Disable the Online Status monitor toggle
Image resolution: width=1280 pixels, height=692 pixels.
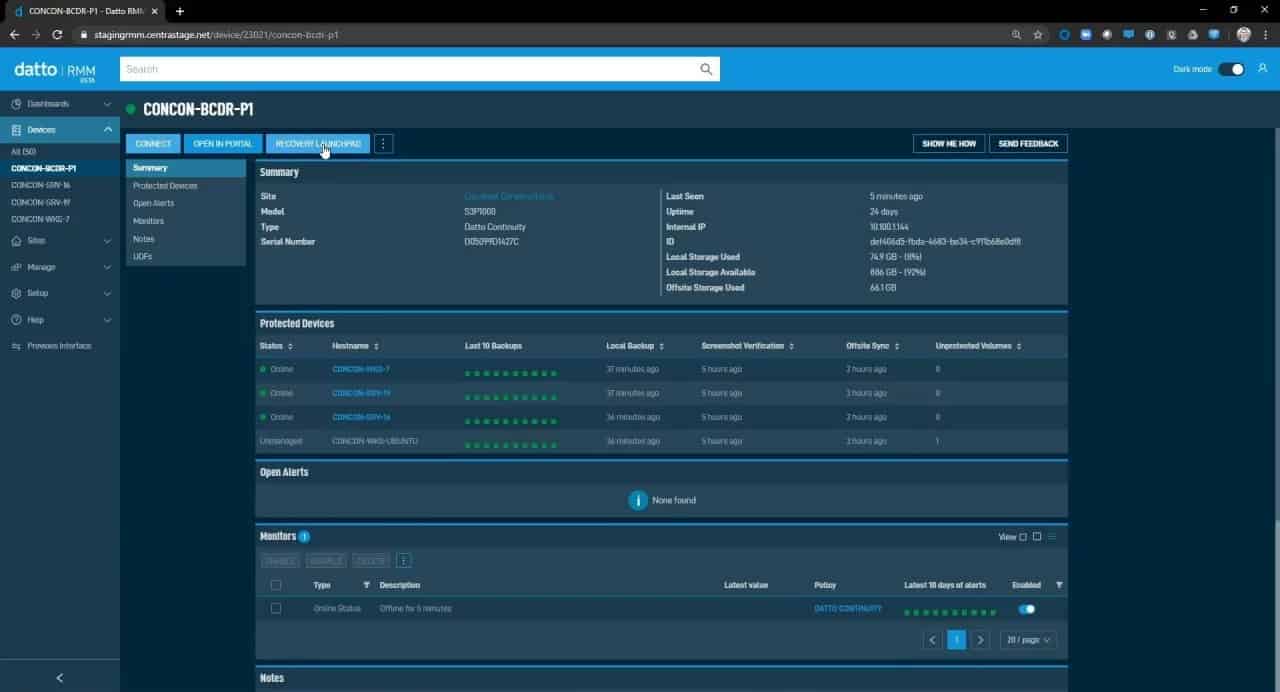click(1027, 609)
